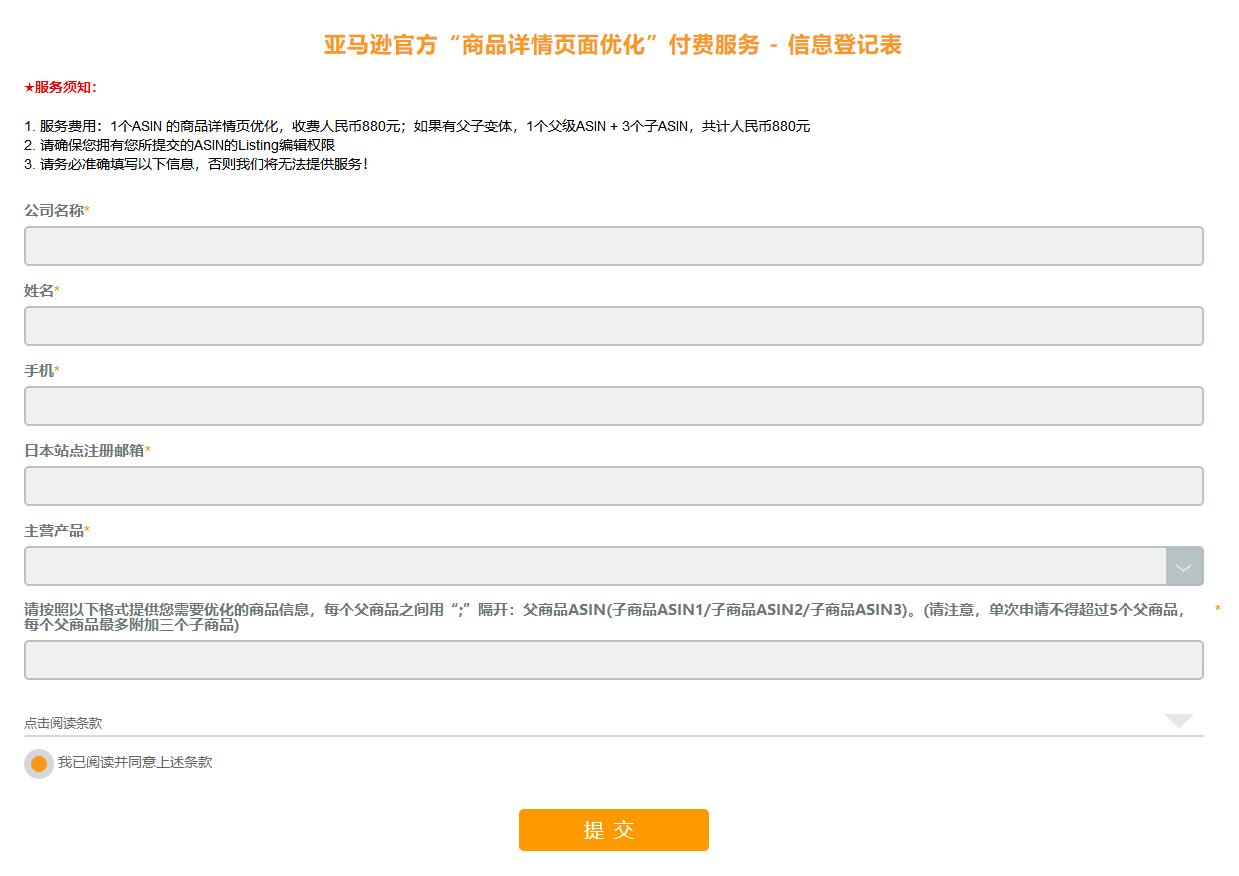Click the red ★服务须知 heading
The height and width of the screenshot is (876, 1239).
pos(61,88)
